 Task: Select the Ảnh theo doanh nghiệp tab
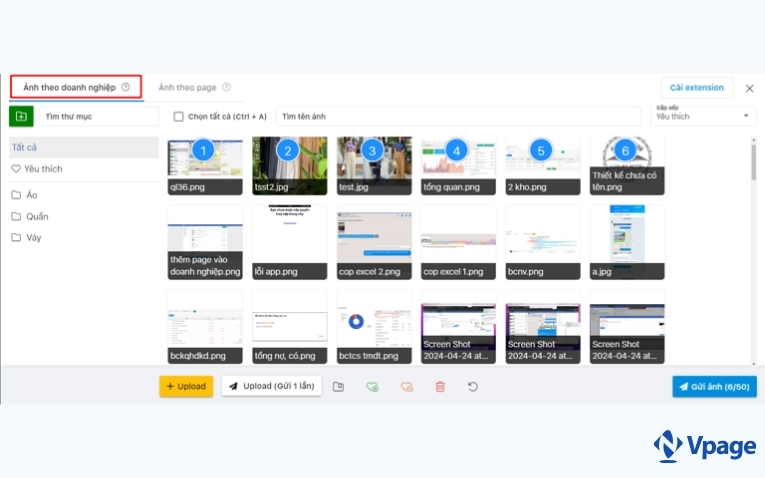tap(69, 87)
